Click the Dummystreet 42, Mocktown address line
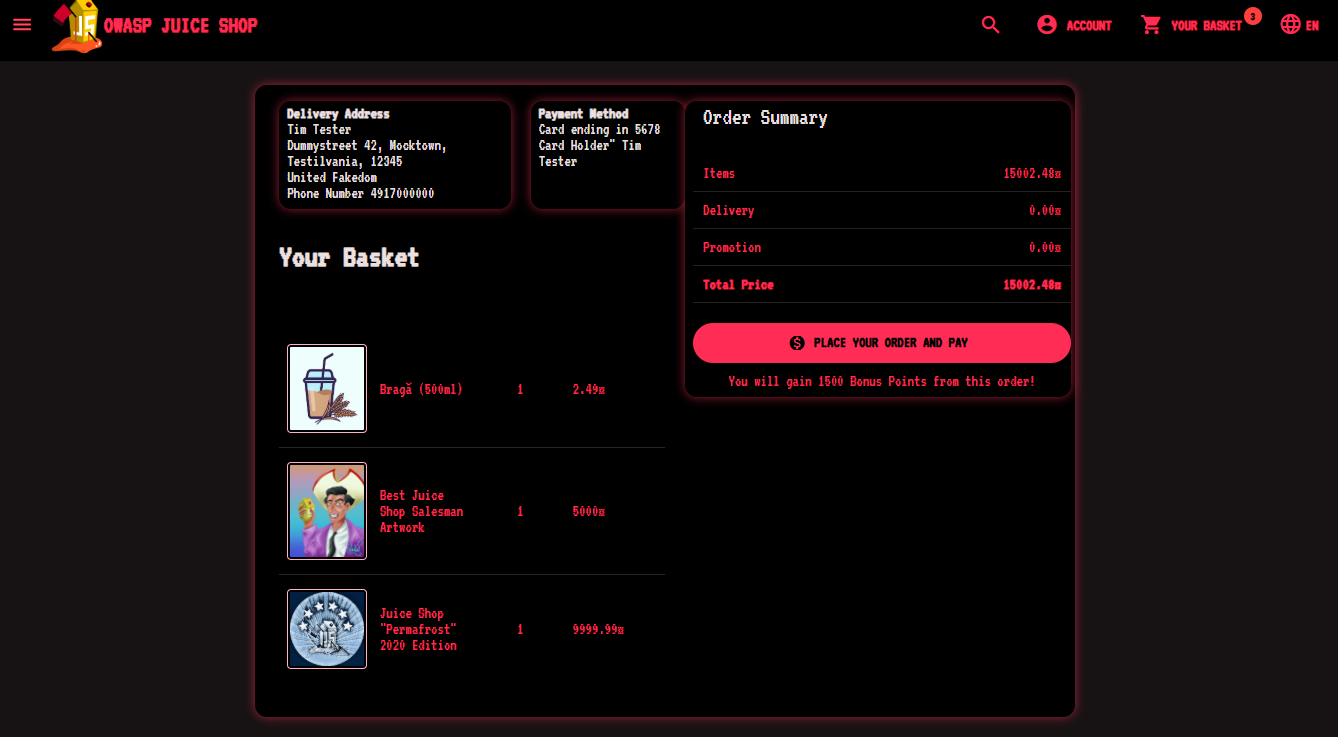1338x737 pixels. 367,145
